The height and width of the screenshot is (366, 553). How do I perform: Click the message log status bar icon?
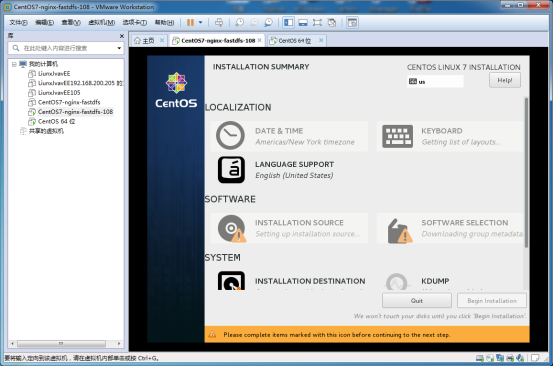tap(535, 358)
